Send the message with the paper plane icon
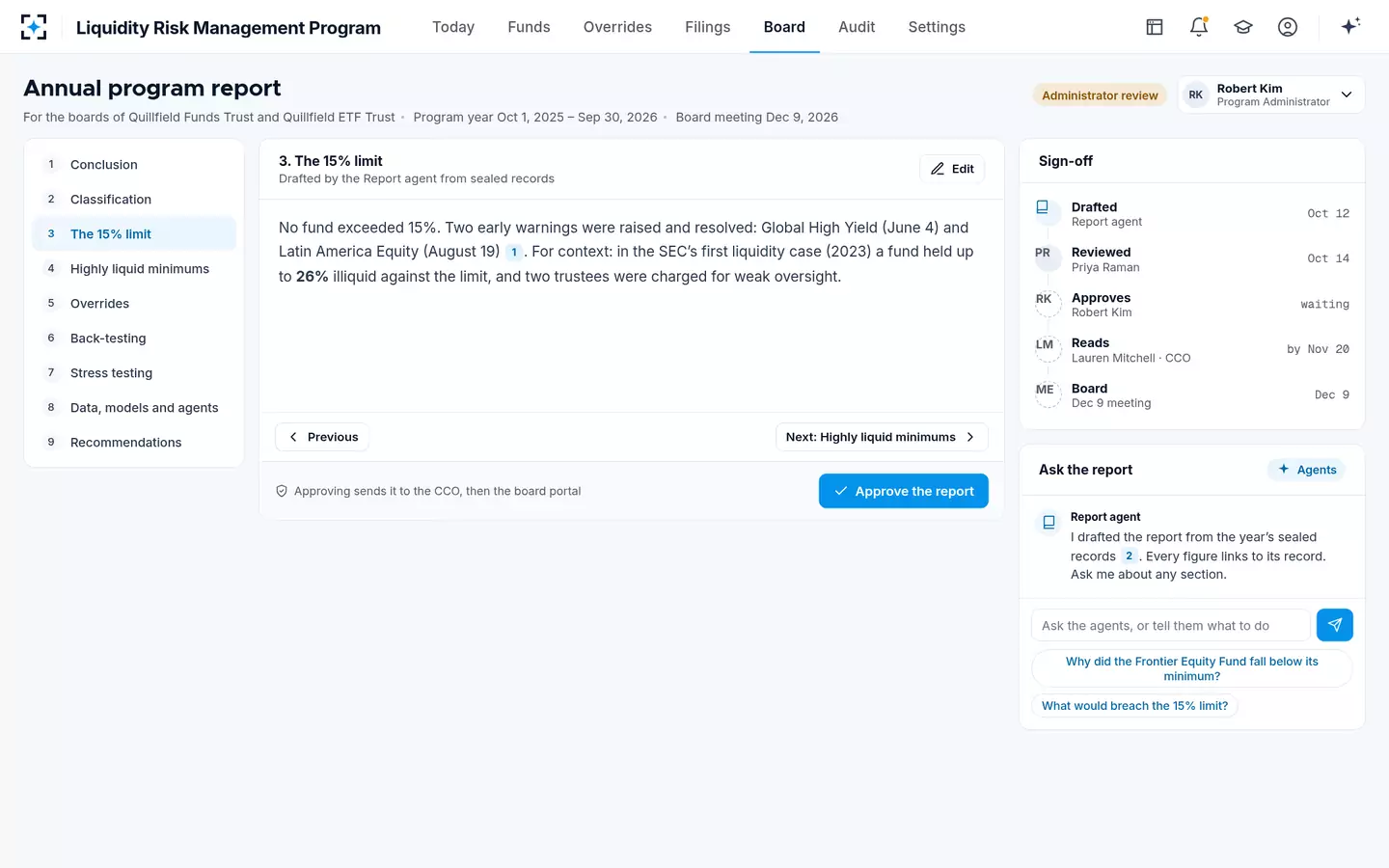The height and width of the screenshot is (868, 1389). click(x=1335, y=625)
